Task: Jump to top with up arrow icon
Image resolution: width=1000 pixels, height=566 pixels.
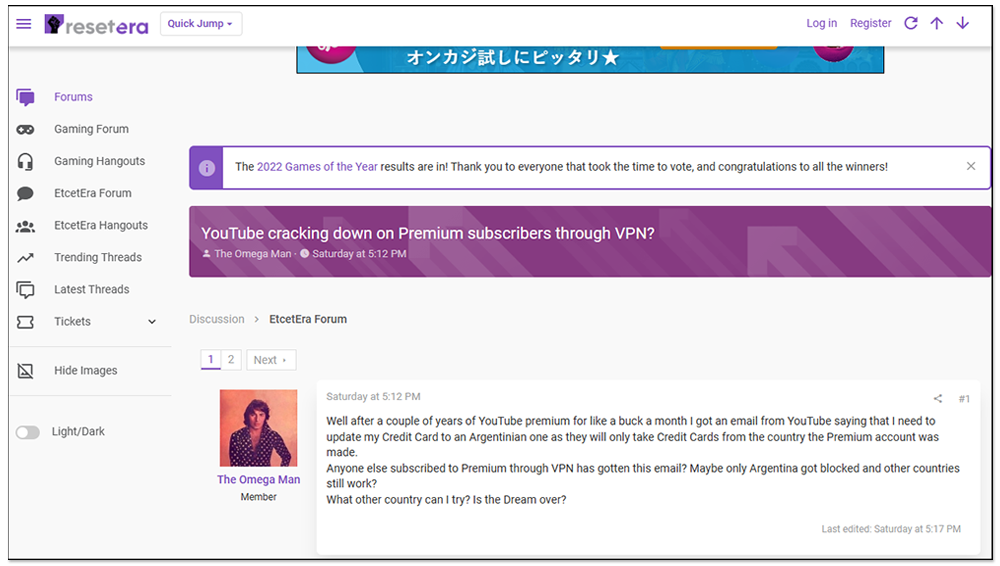Action: 937,23
